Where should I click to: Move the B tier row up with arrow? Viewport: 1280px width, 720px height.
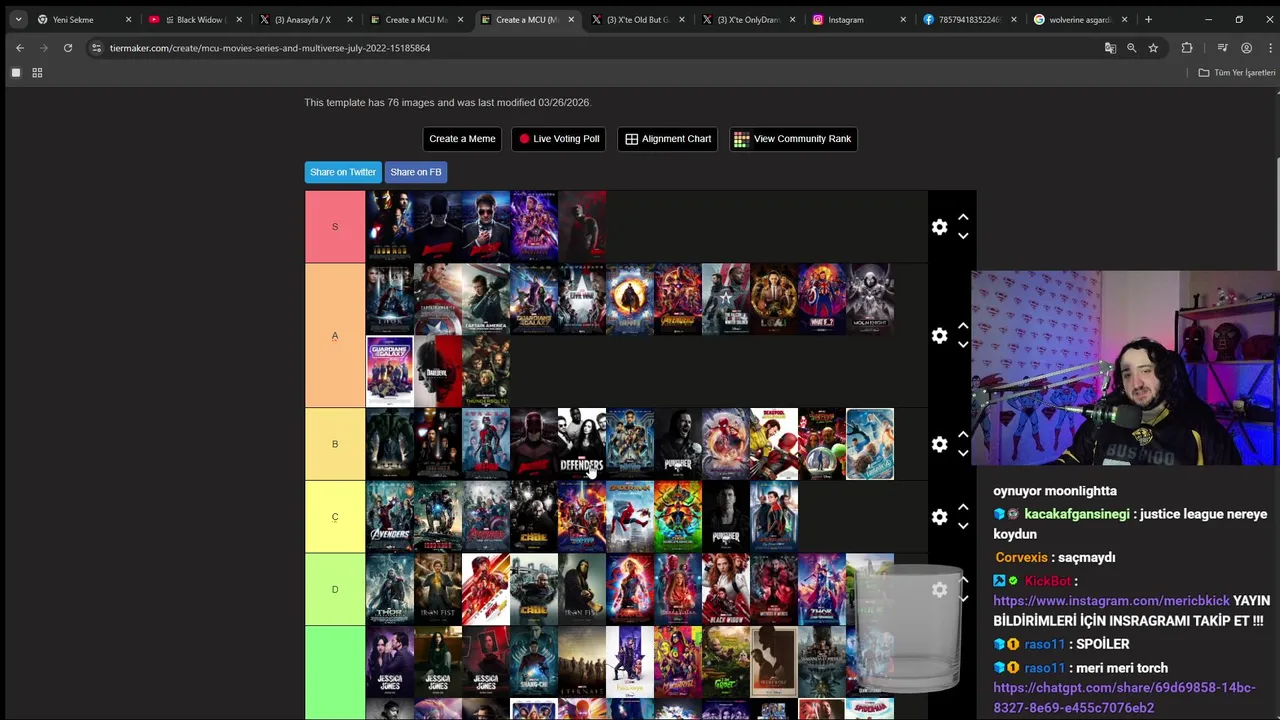pos(963,434)
